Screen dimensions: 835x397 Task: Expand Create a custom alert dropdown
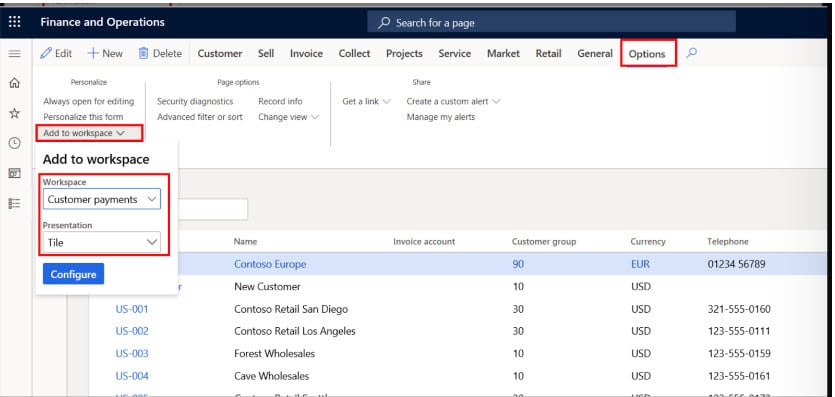point(453,101)
